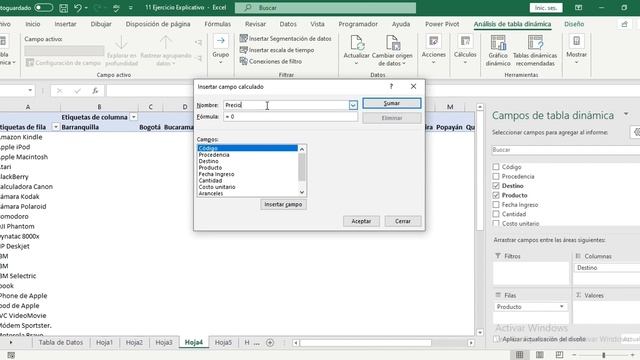Click the Nombre text field
The width and height of the screenshot is (640, 360).
[x=286, y=105]
